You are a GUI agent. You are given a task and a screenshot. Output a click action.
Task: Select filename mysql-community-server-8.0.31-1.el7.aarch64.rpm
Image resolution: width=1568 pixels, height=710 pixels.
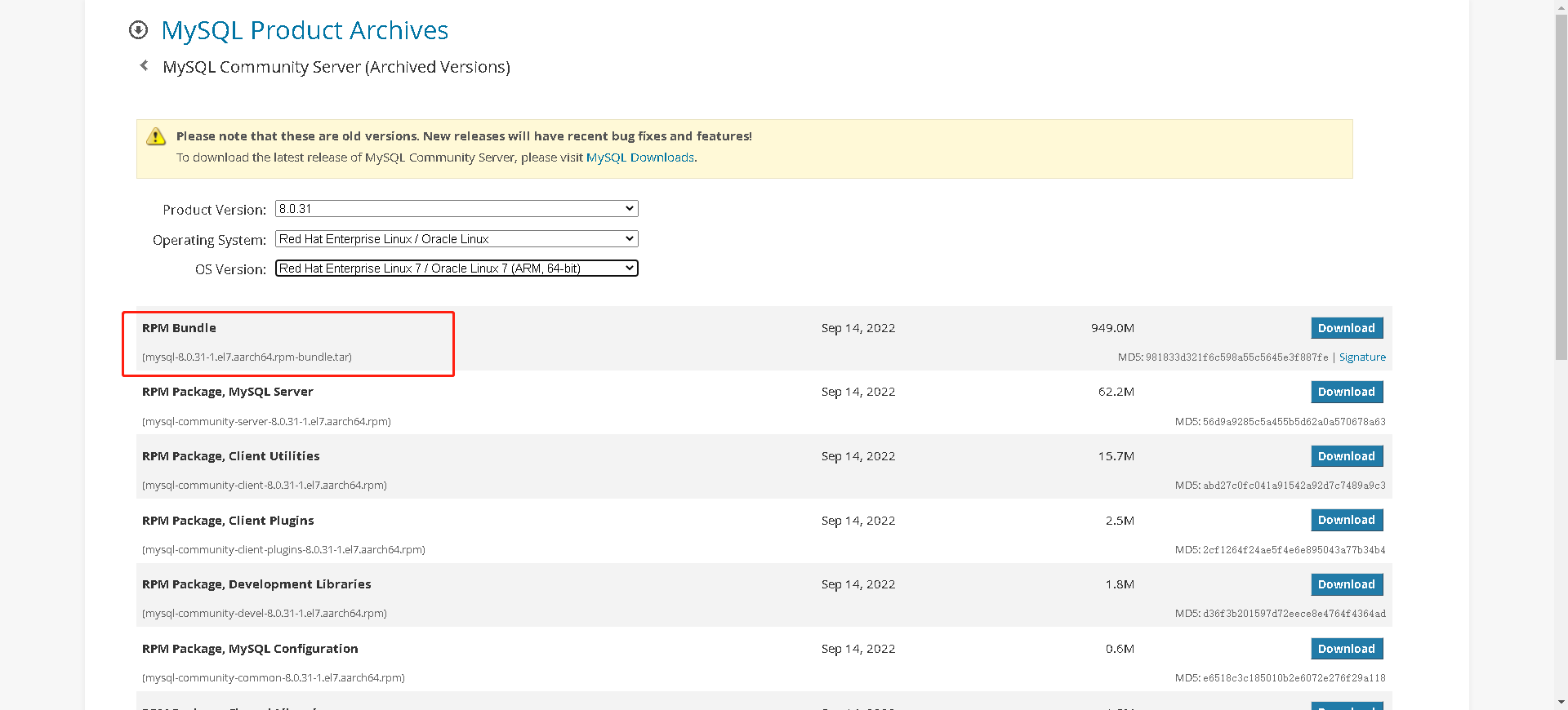click(266, 422)
